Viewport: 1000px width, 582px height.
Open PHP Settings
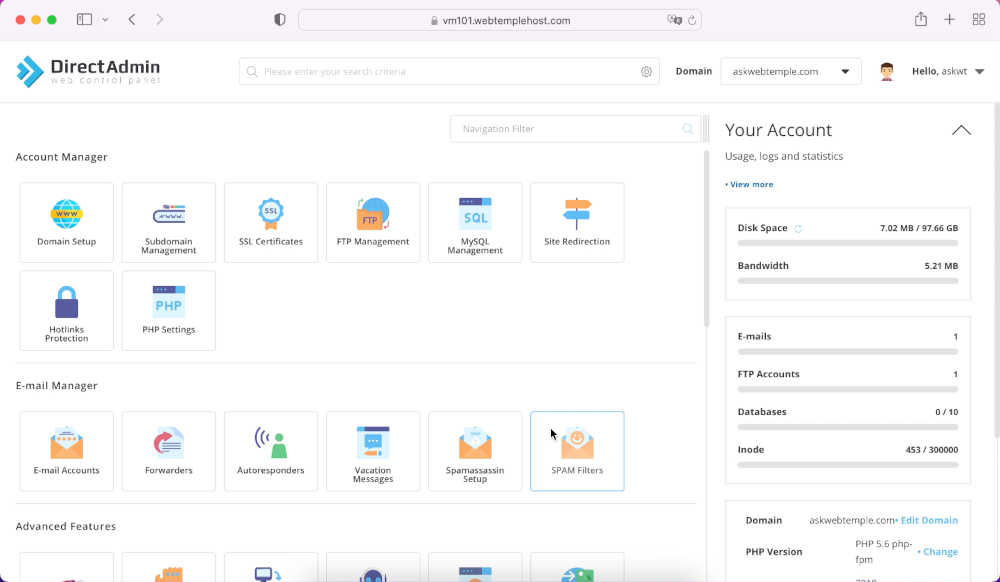click(168, 310)
